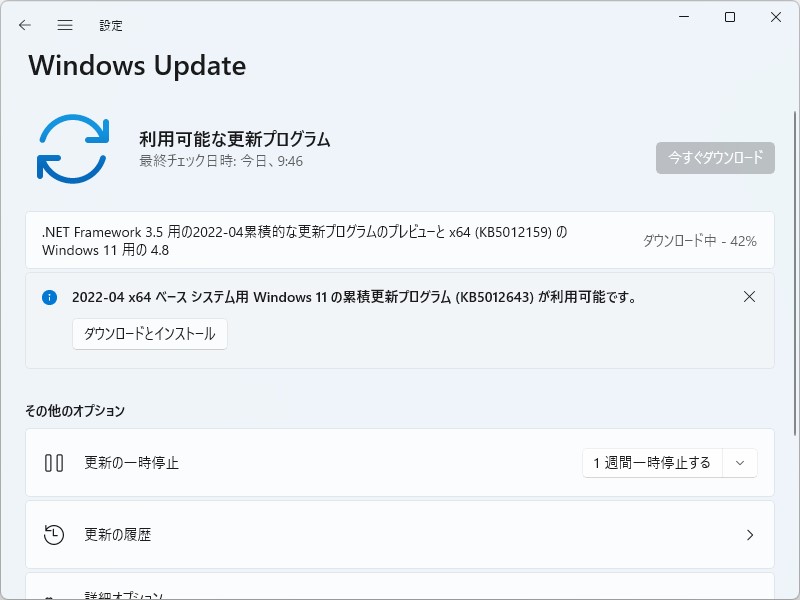Screen dimensions: 800x600
Task: Navigate back using the back arrow
Action: 24,25
